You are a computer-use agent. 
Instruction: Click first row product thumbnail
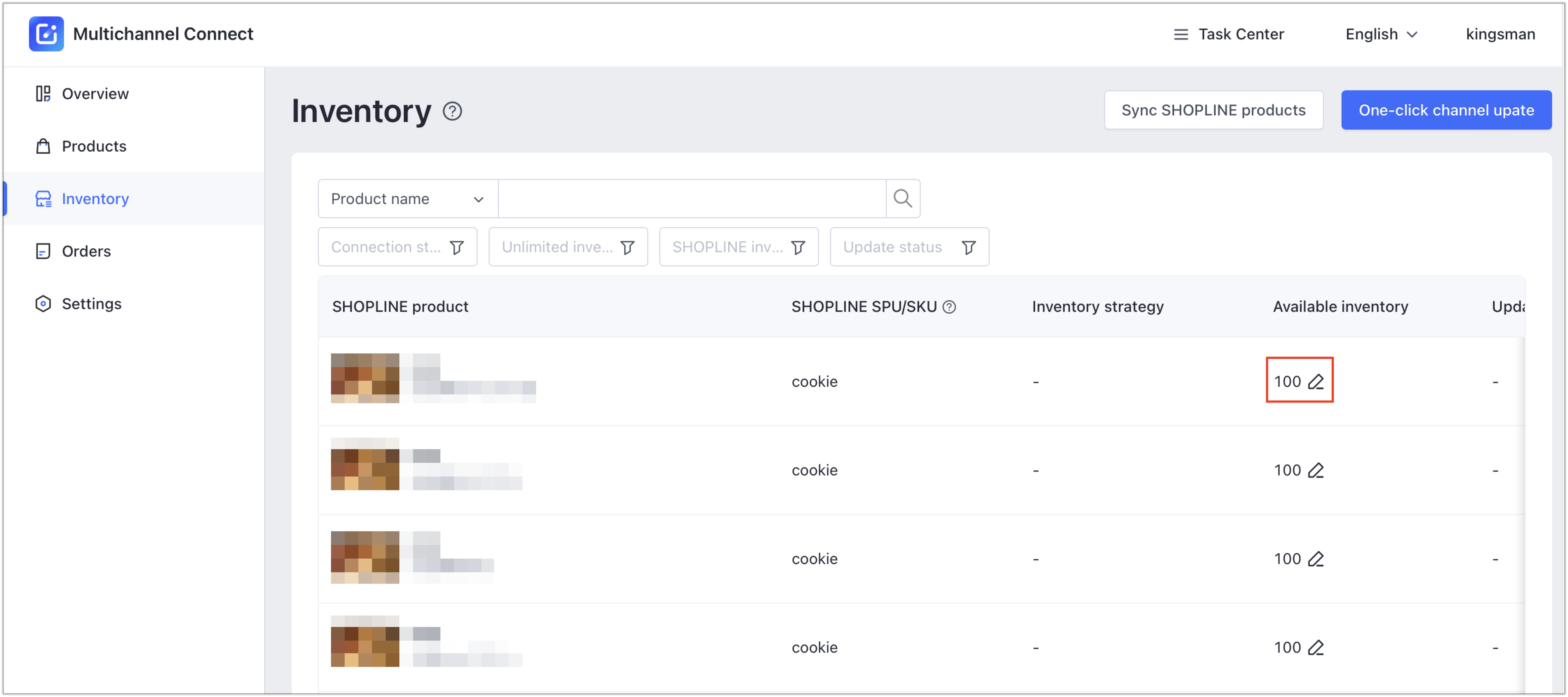click(x=365, y=378)
